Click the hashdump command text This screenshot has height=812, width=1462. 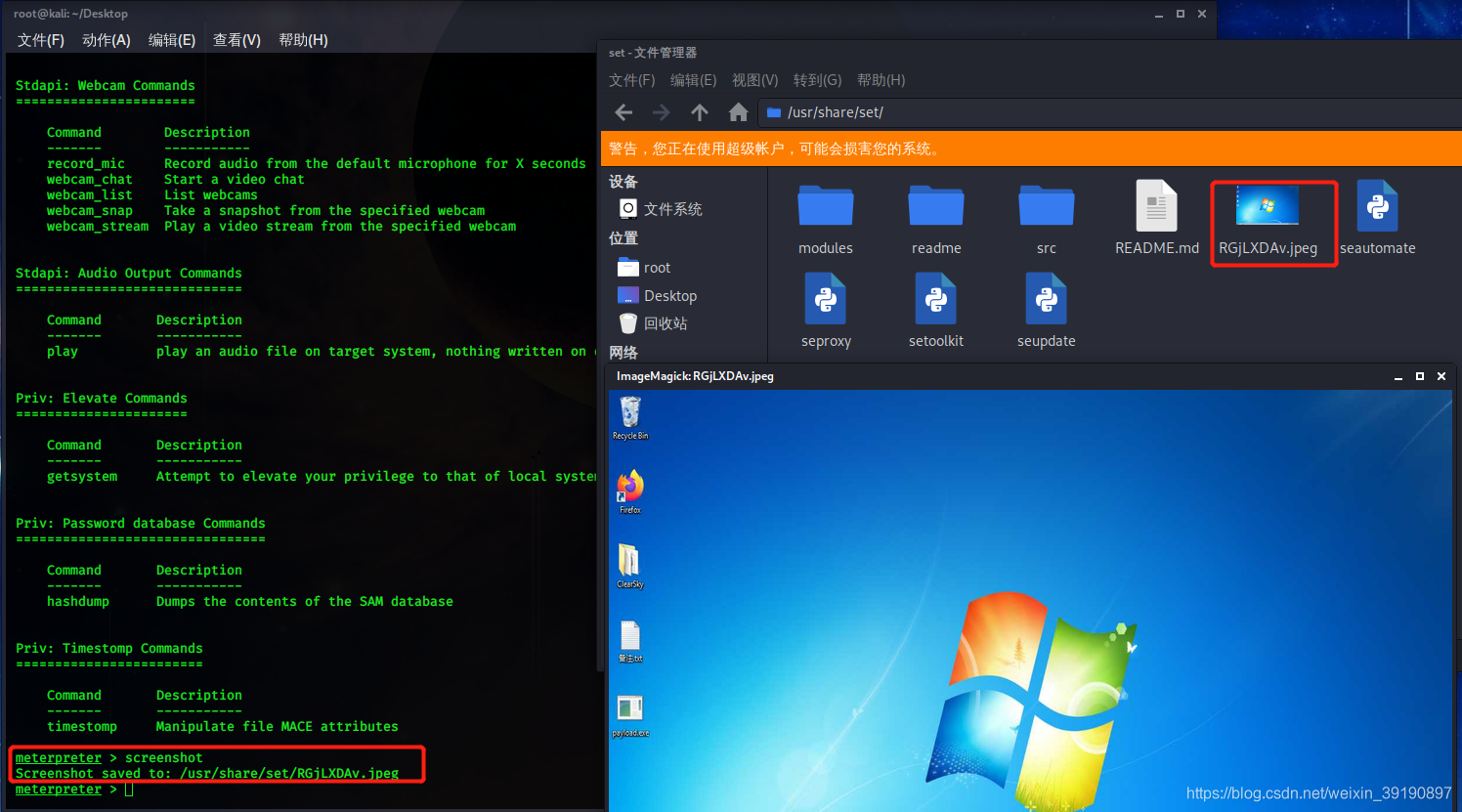pos(78,602)
